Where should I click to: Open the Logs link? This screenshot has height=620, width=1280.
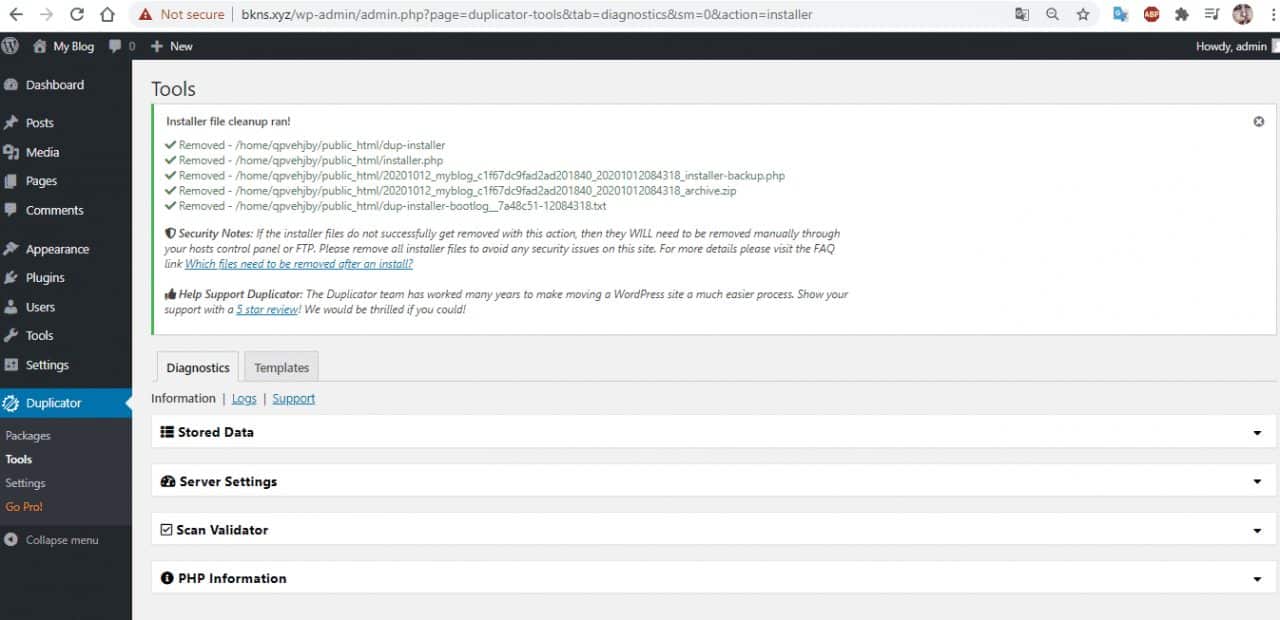244,398
